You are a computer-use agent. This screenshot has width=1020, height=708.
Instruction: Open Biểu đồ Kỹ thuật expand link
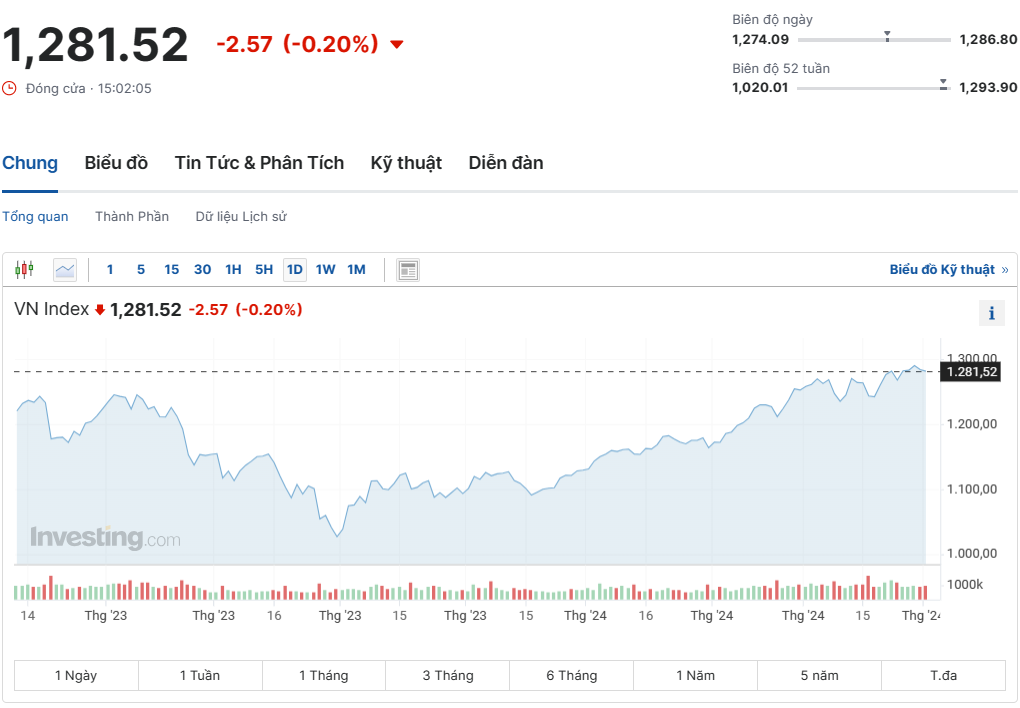[x=948, y=269]
